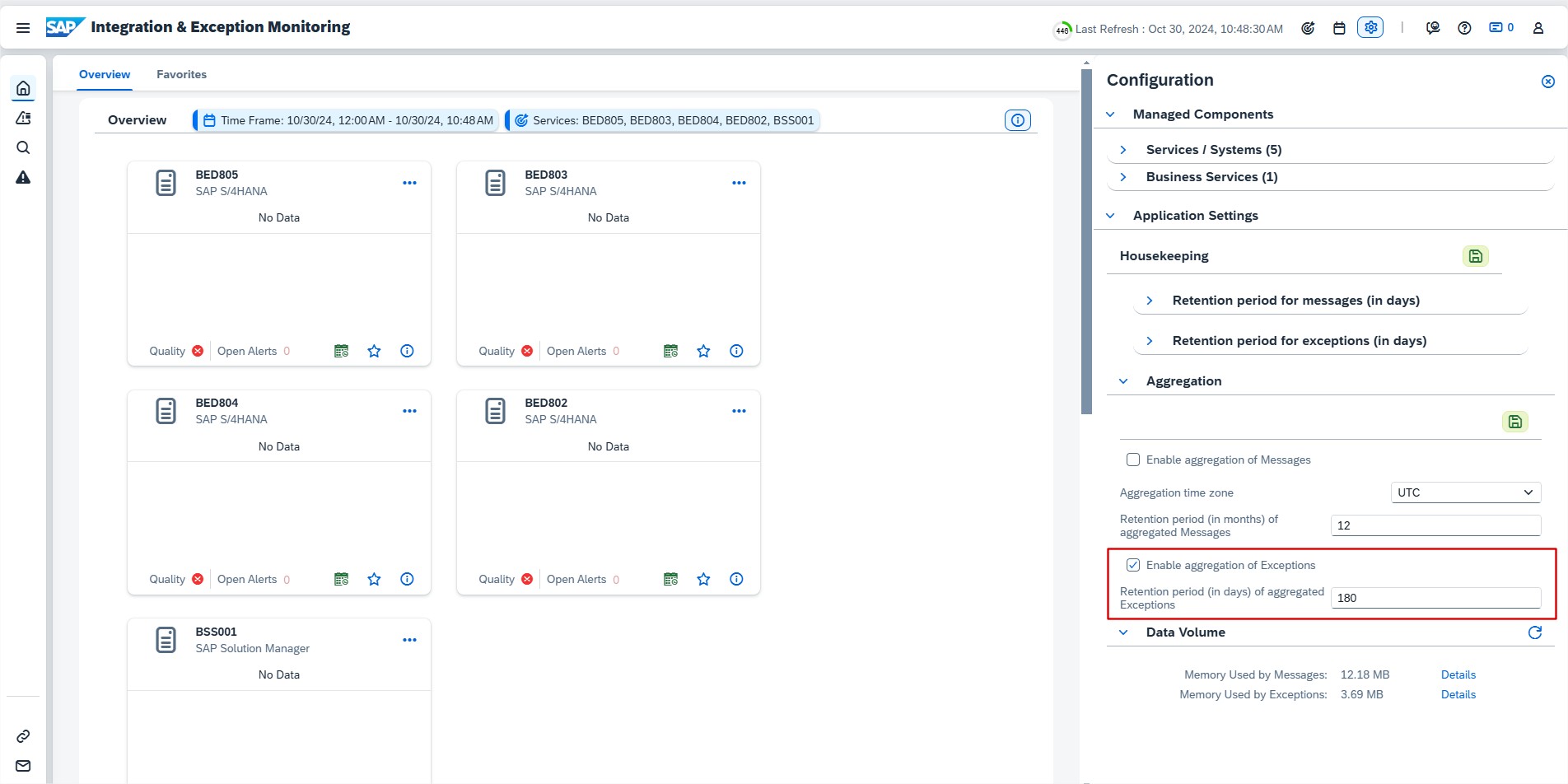Select the Overview tab
Screen dimensions: 1568x784
click(x=105, y=74)
